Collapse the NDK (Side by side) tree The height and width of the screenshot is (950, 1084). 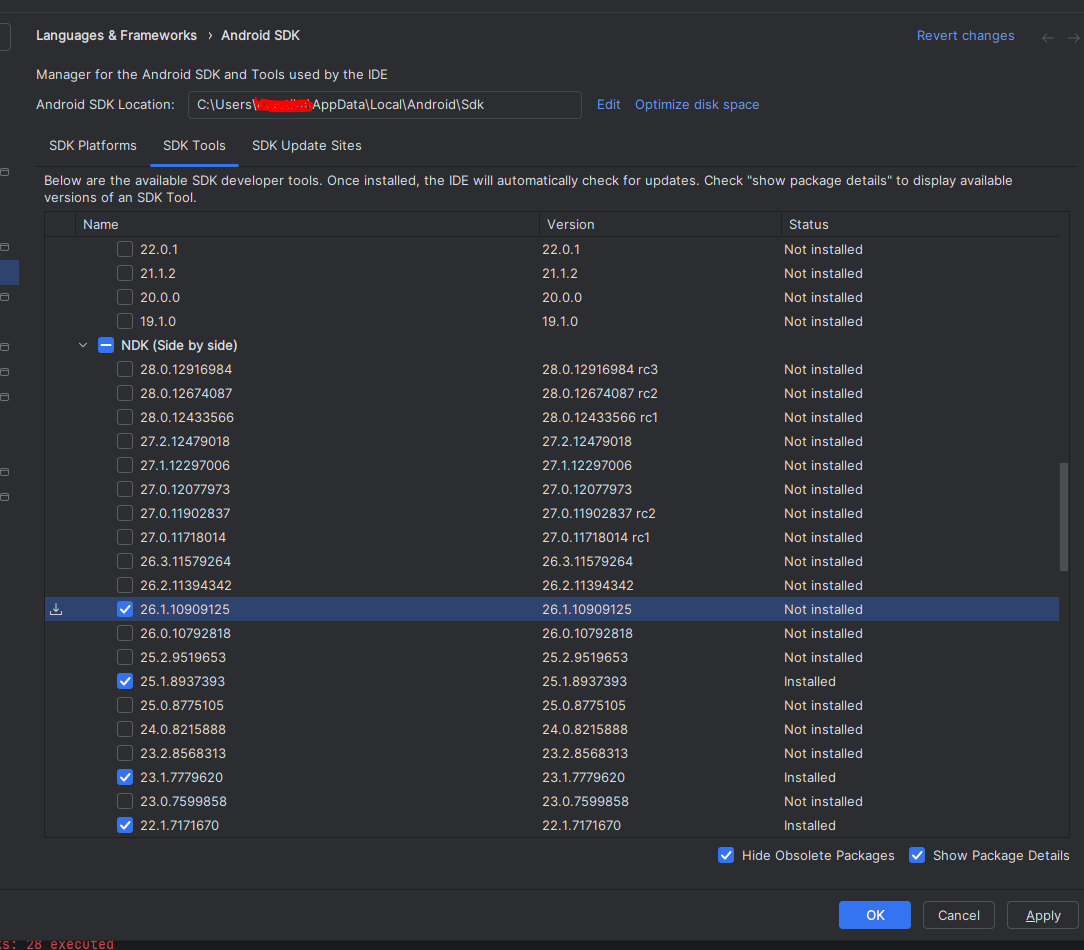pyautogui.click(x=83, y=345)
